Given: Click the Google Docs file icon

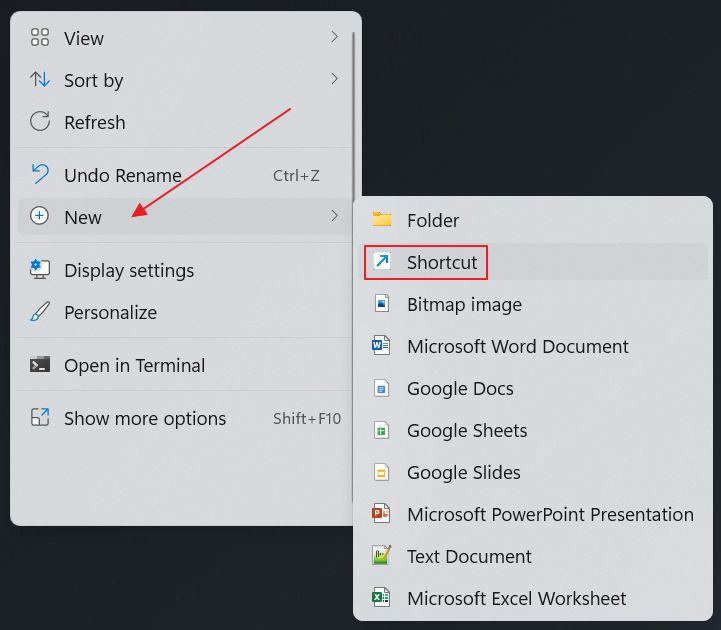Looking at the screenshot, I should coord(382,388).
